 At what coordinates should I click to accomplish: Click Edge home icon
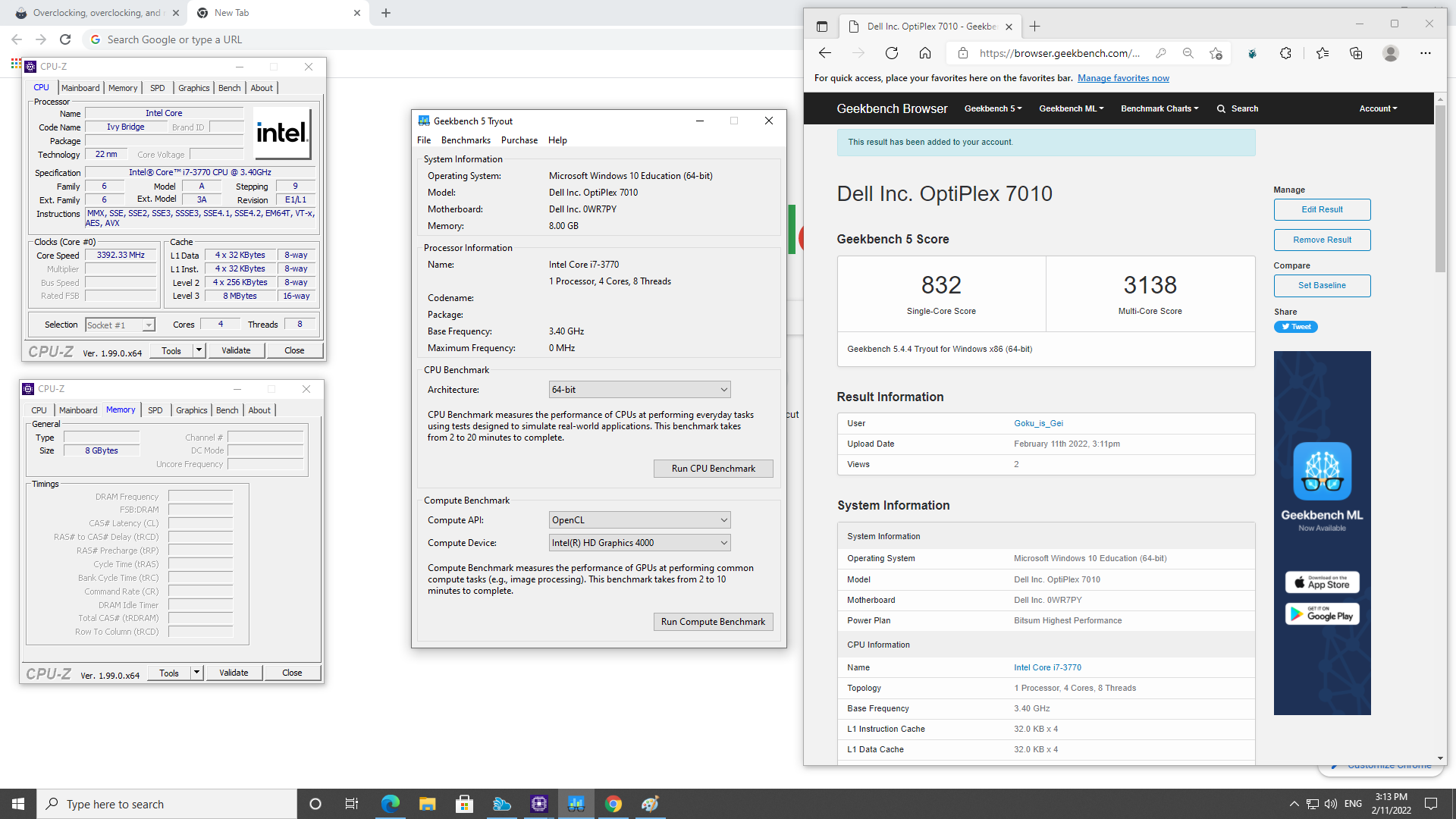(x=925, y=53)
